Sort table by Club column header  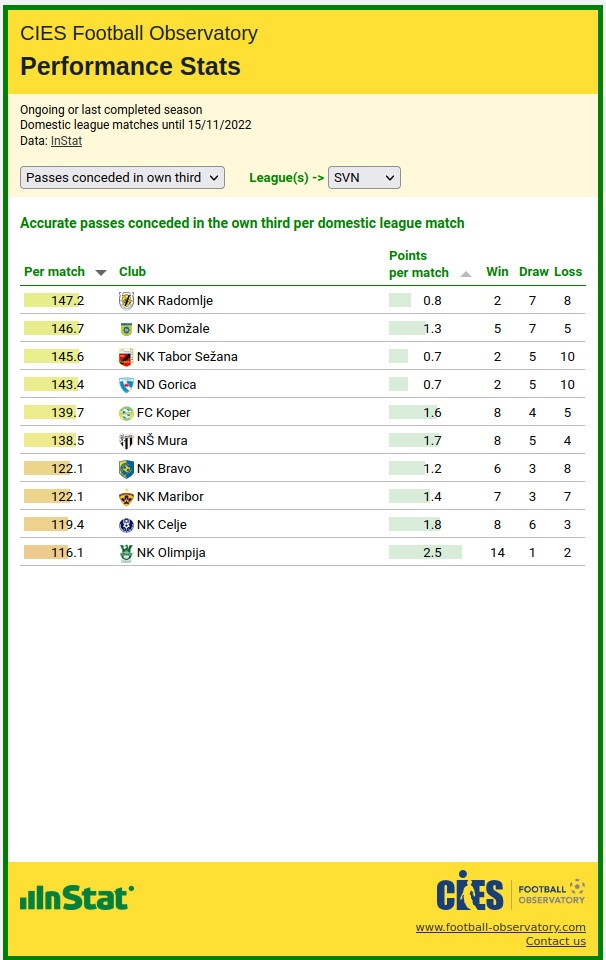pos(132,272)
